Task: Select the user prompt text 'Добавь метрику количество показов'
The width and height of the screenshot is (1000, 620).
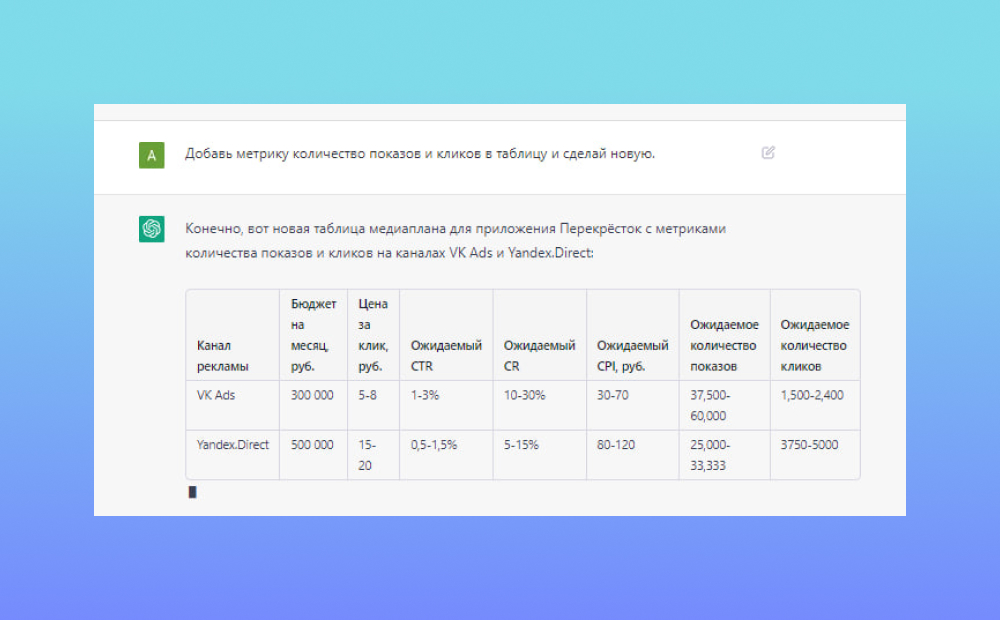Action: (x=303, y=154)
